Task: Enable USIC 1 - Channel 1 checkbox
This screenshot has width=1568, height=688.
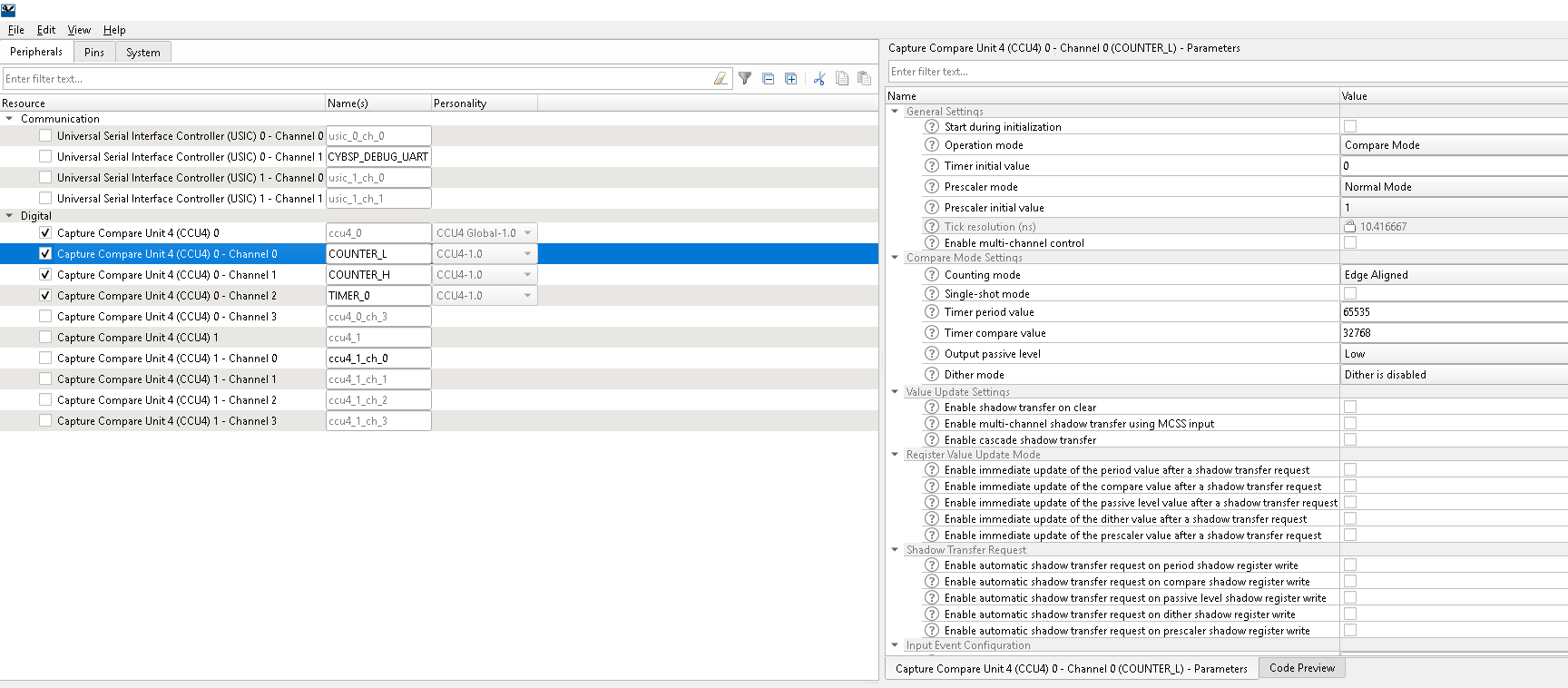Action: (45, 198)
